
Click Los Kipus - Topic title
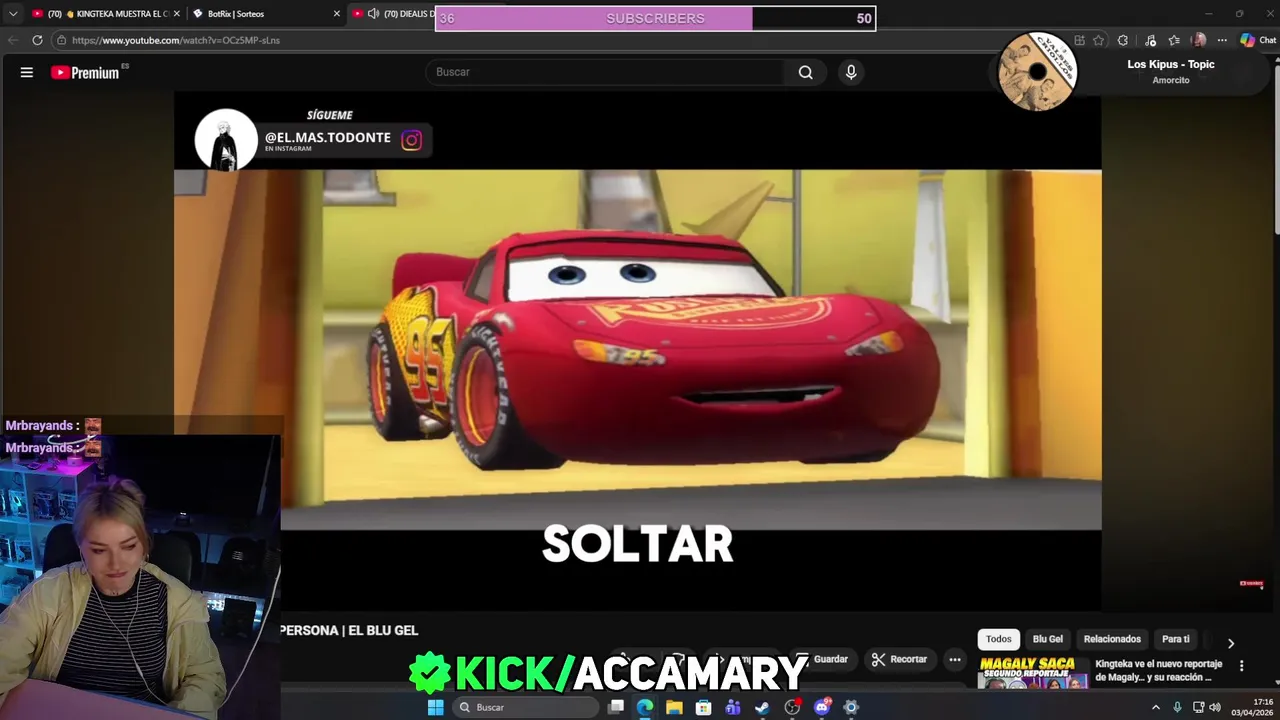(1171, 64)
